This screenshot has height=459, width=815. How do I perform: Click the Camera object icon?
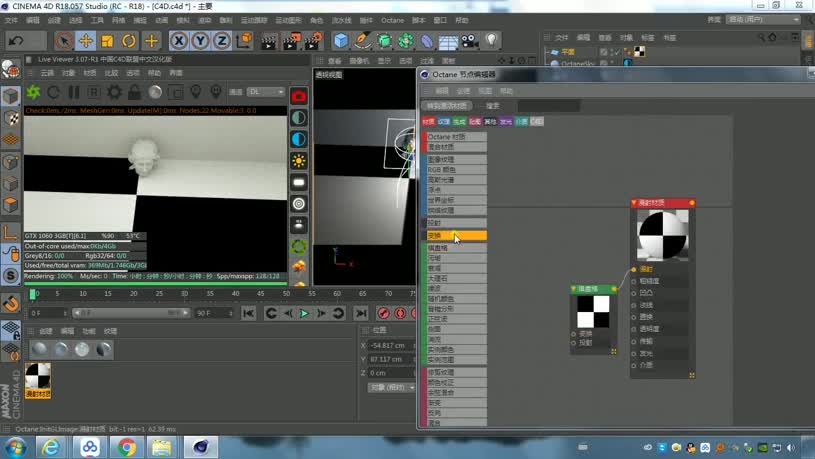tap(470, 41)
